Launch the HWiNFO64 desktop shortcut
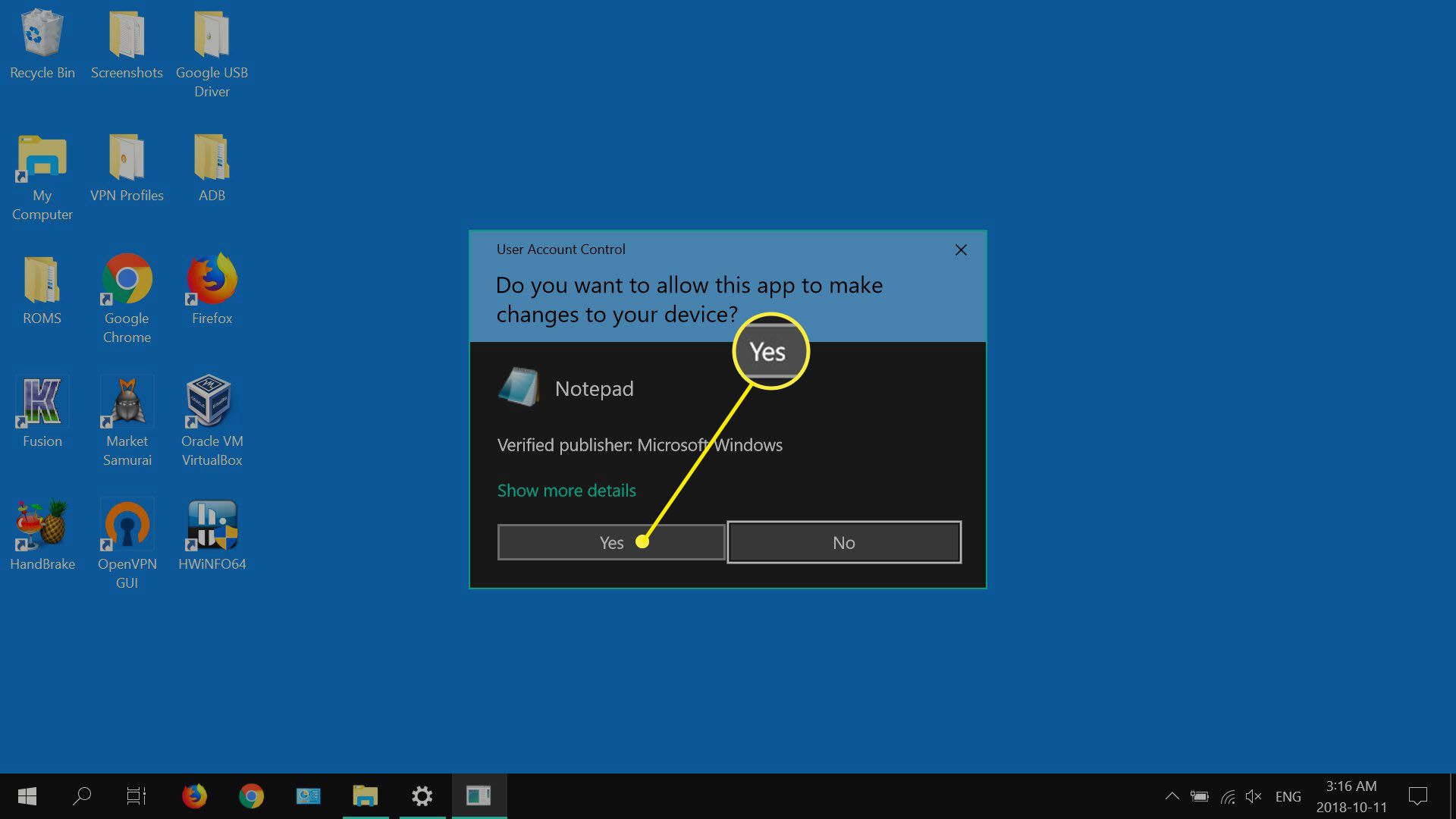The height and width of the screenshot is (819, 1456). 212,535
